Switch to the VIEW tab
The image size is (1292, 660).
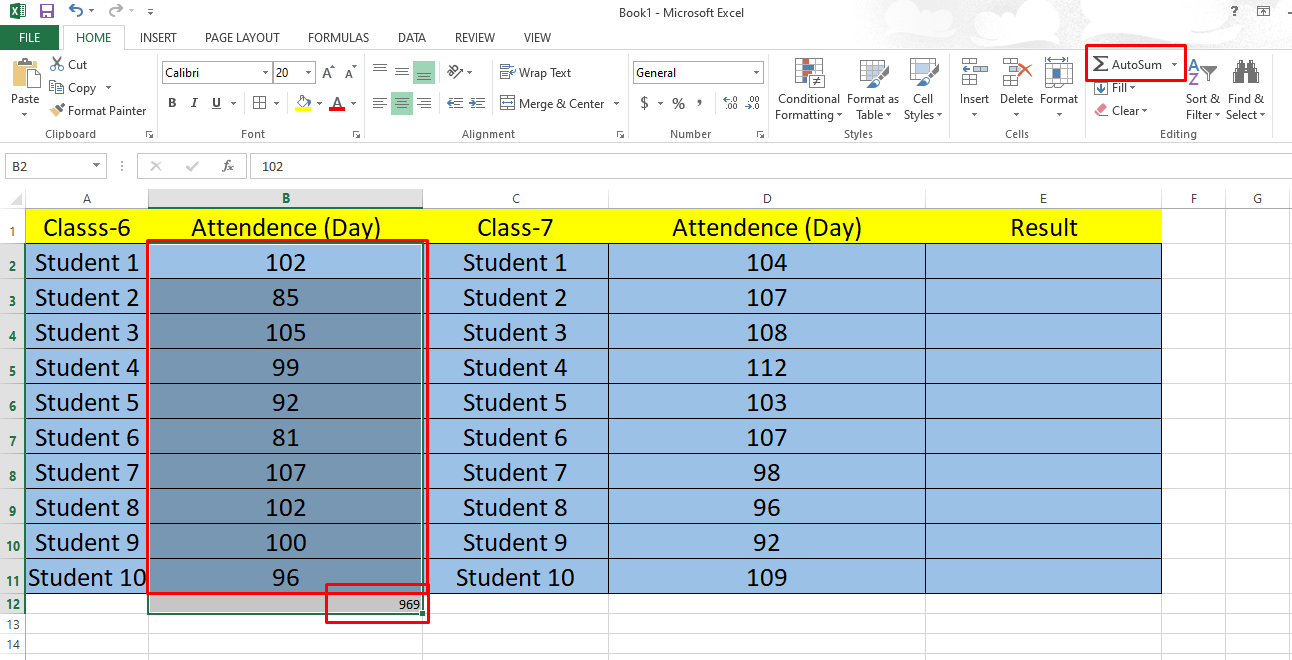point(537,38)
